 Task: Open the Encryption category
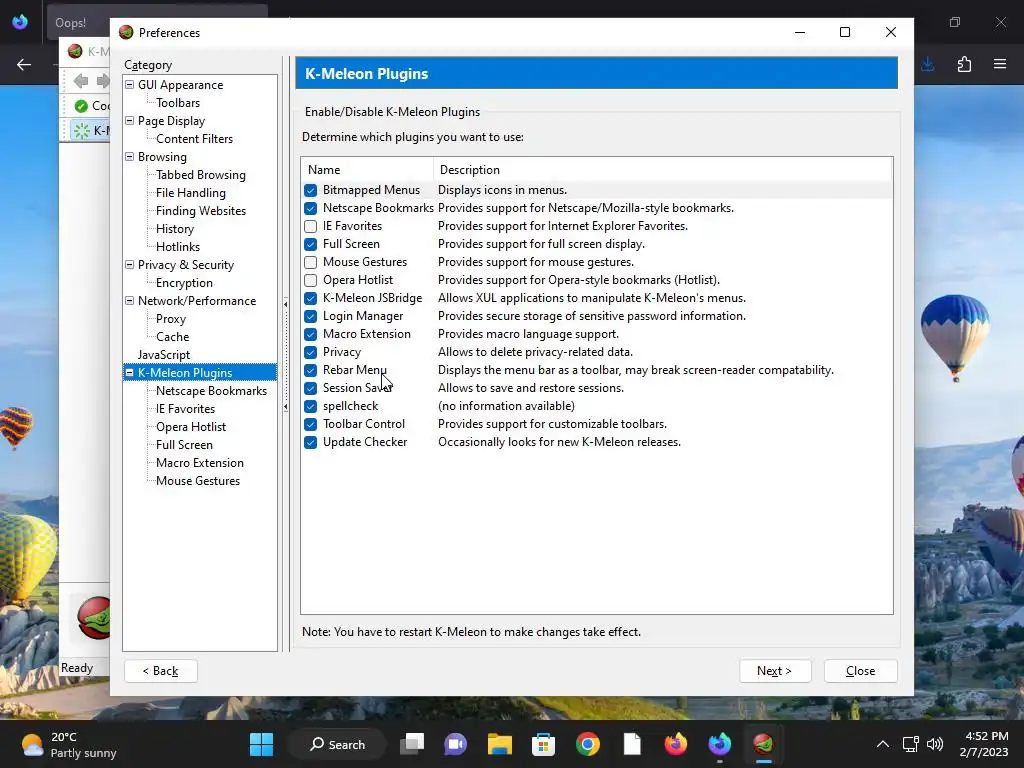coord(184,283)
